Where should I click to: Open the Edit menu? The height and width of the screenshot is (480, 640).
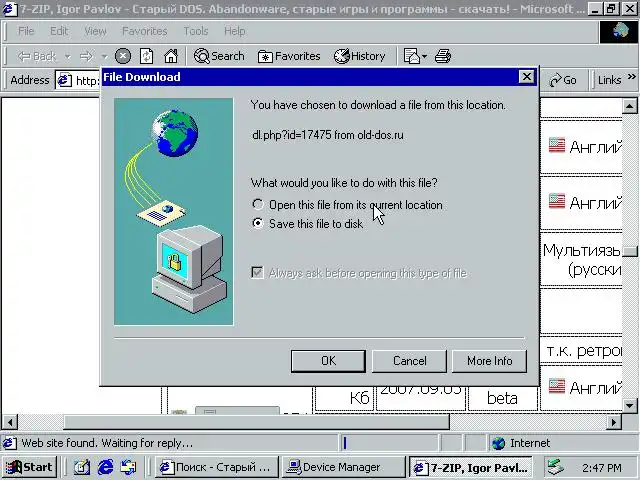click(x=59, y=31)
